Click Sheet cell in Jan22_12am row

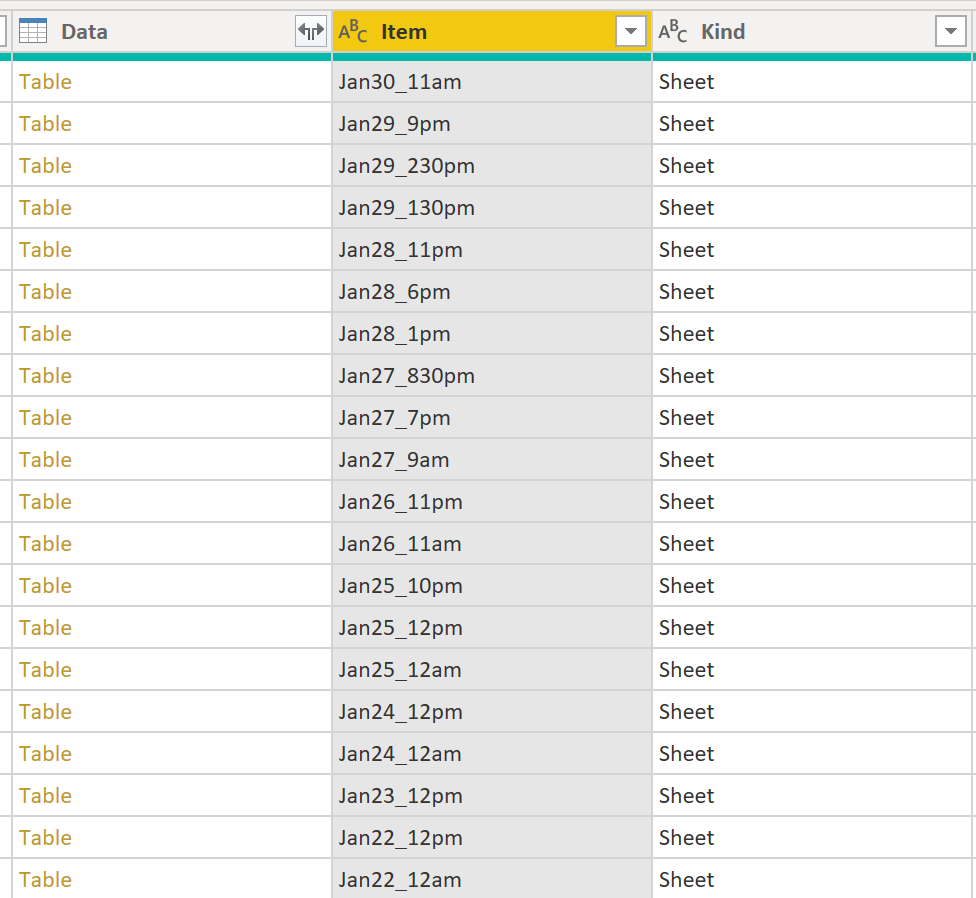tap(812, 879)
